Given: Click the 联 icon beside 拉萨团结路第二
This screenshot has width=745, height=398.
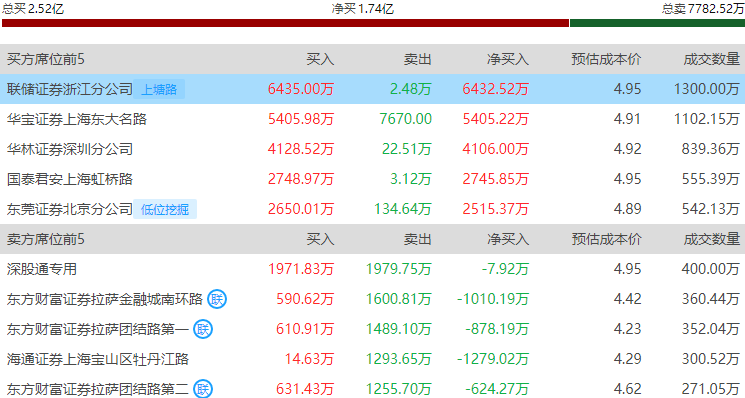Looking at the screenshot, I should click(x=203, y=389).
